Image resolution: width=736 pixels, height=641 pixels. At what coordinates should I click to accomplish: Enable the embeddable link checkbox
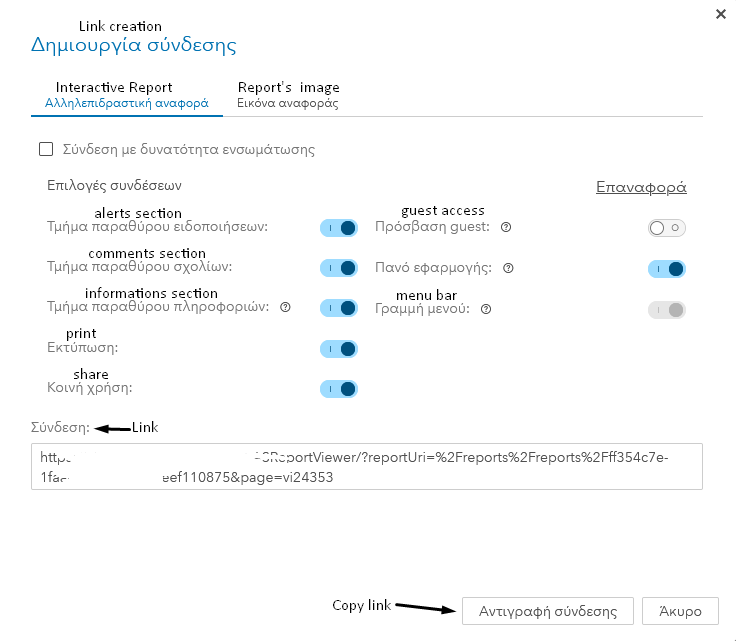click(45, 150)
